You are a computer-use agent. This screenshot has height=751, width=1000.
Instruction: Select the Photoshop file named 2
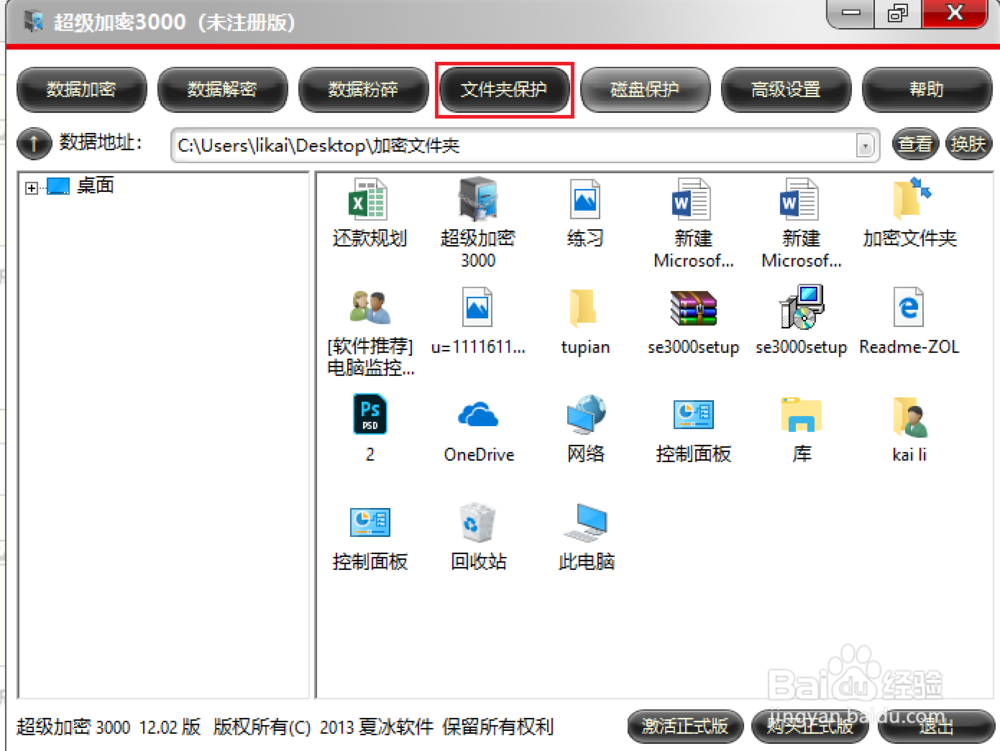point(369,415)
